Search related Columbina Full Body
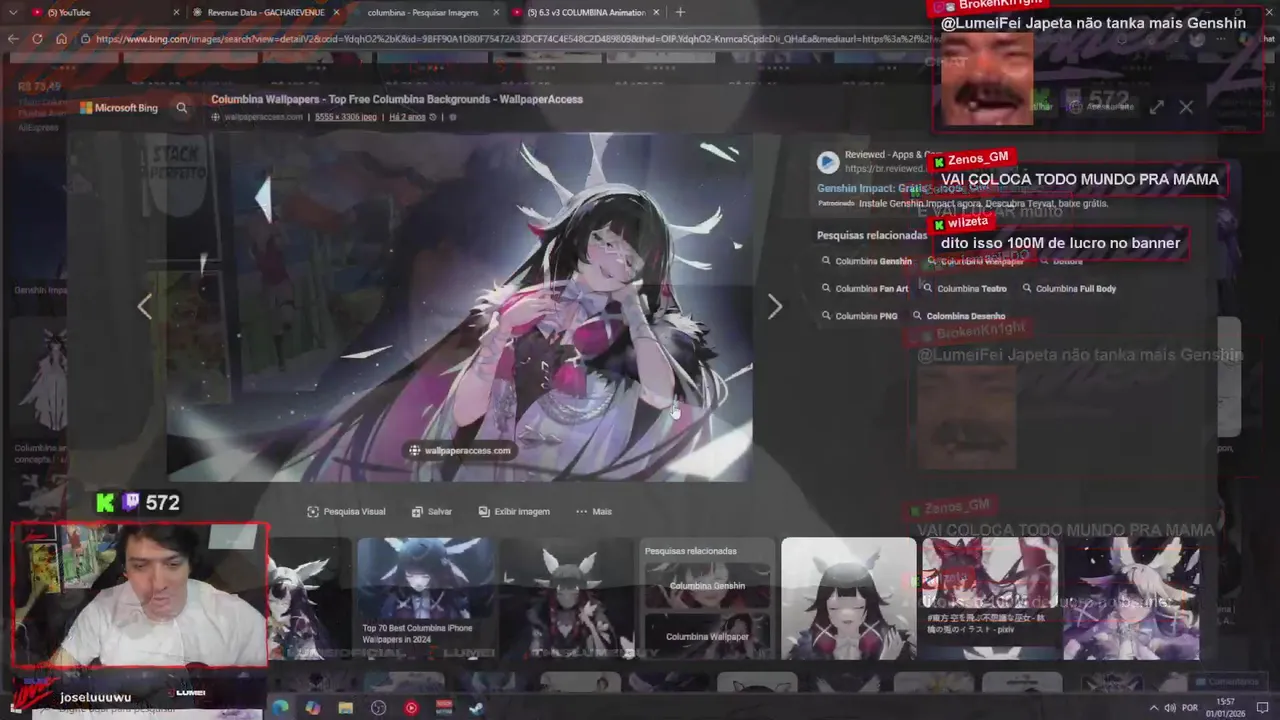 1069,288
